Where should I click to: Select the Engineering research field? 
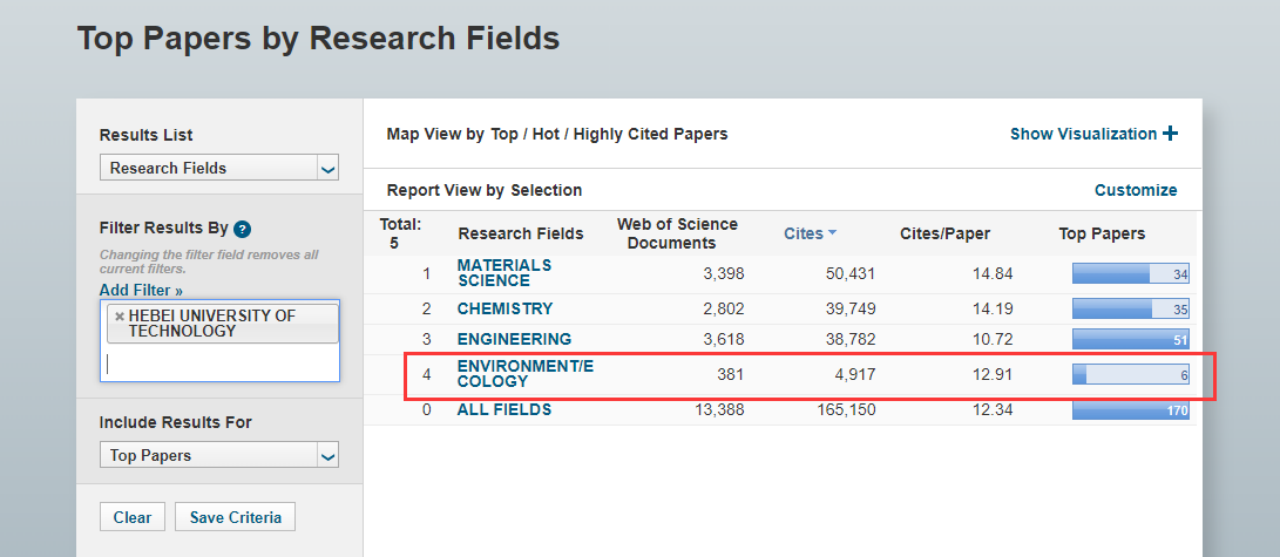click(x=514, y=339)
